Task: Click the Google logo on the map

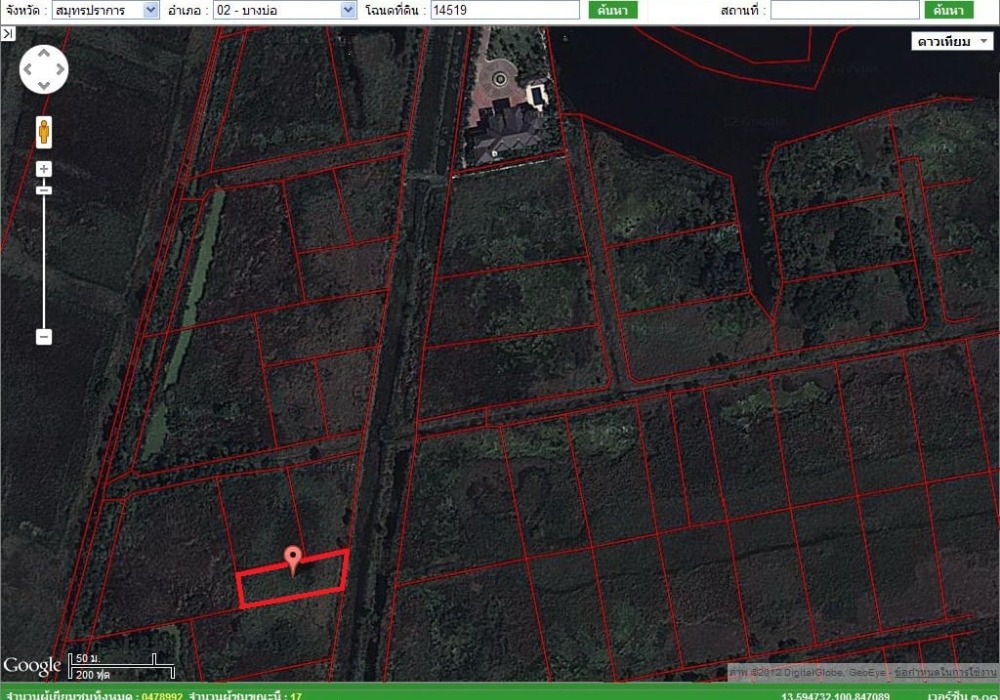Action: click(x=32, y=666)
